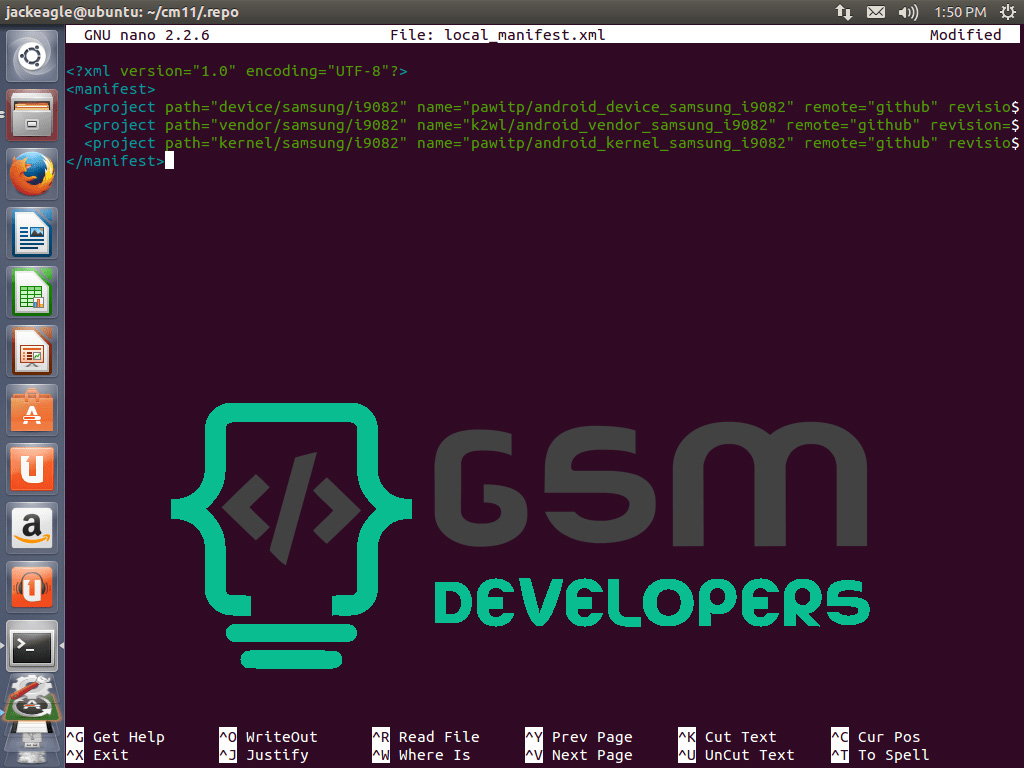Open the mail messaging indicator

point(876,12)
